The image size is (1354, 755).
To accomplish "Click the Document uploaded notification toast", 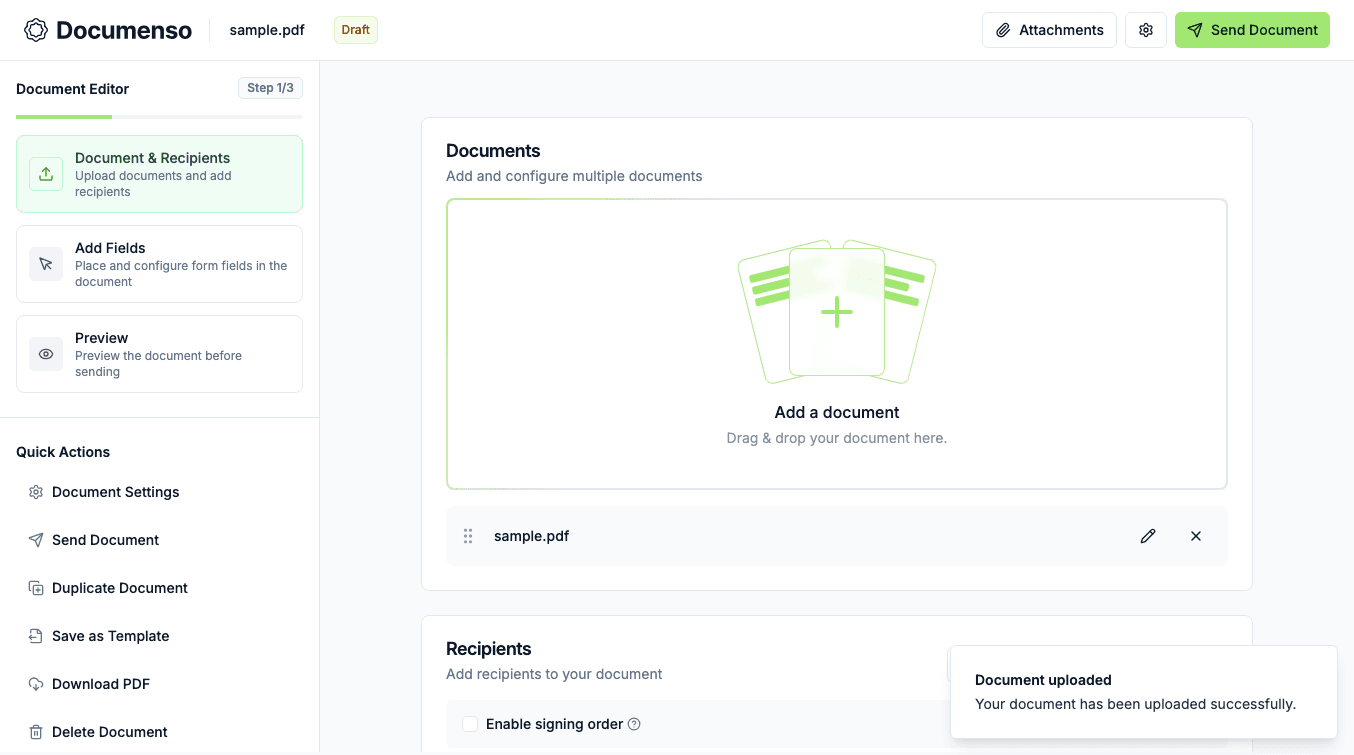I will click(x=1143, y=692).
